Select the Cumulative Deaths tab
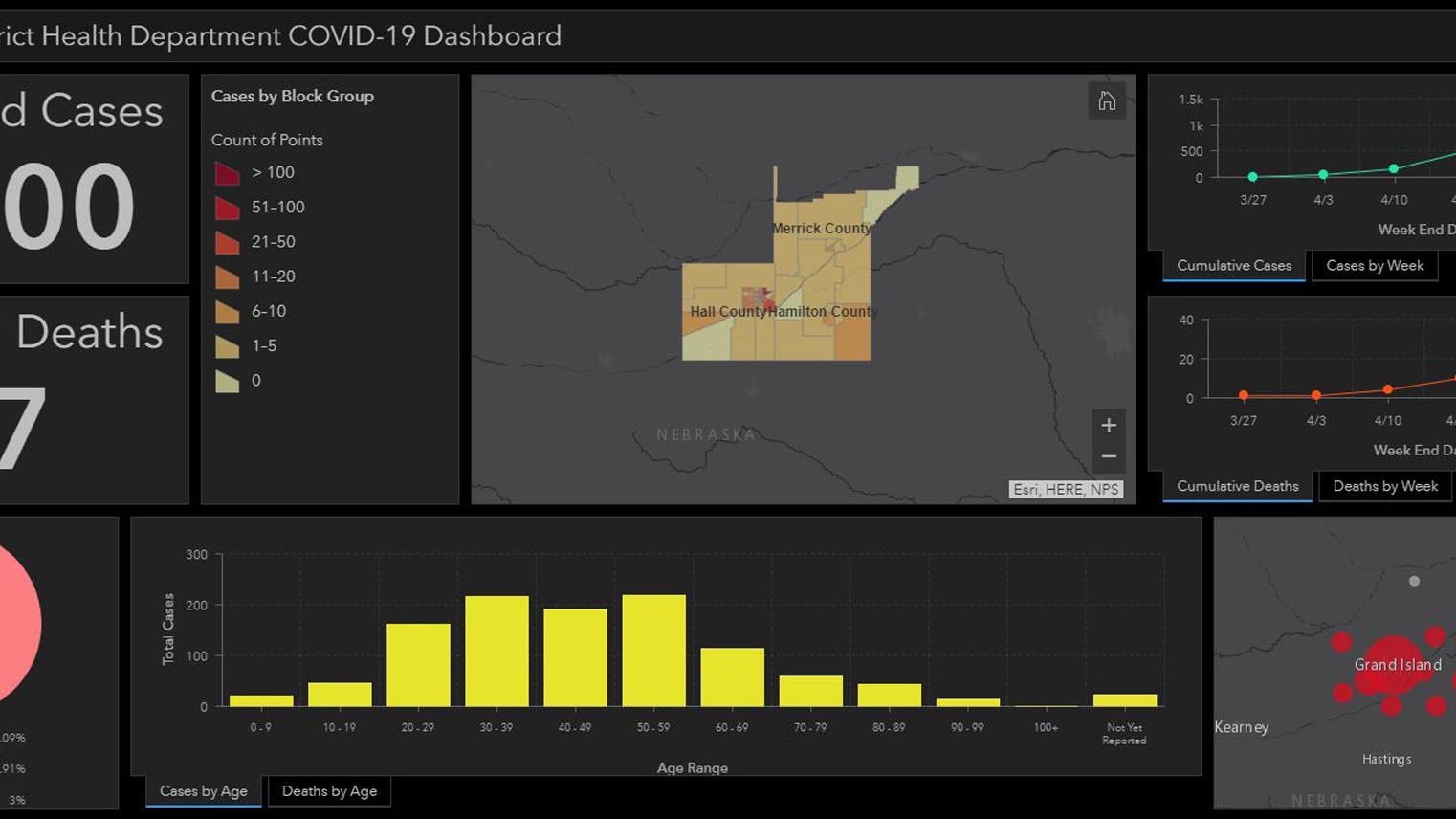The image size is (1456, 819). [x=1237, y=486]
